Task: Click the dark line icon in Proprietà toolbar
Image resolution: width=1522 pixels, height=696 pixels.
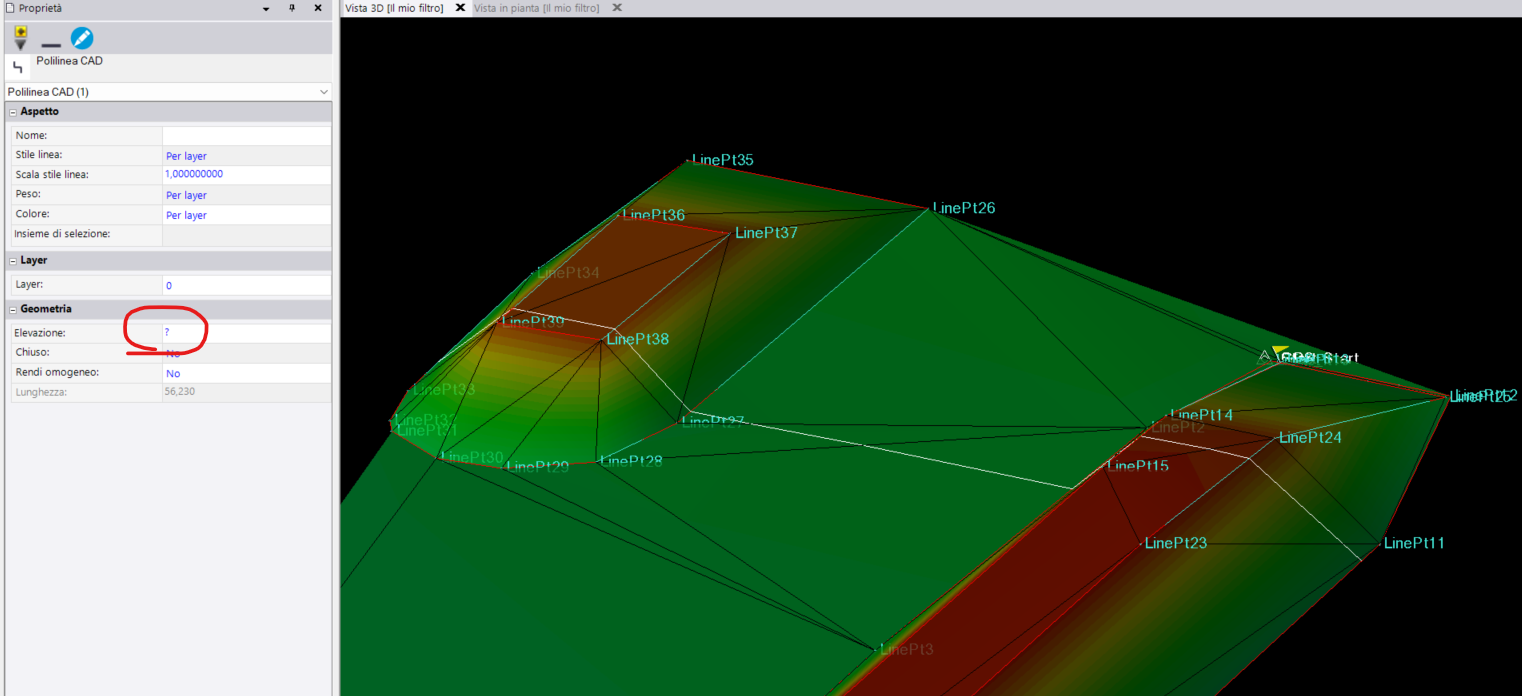Action: click(x=51, y=45)
